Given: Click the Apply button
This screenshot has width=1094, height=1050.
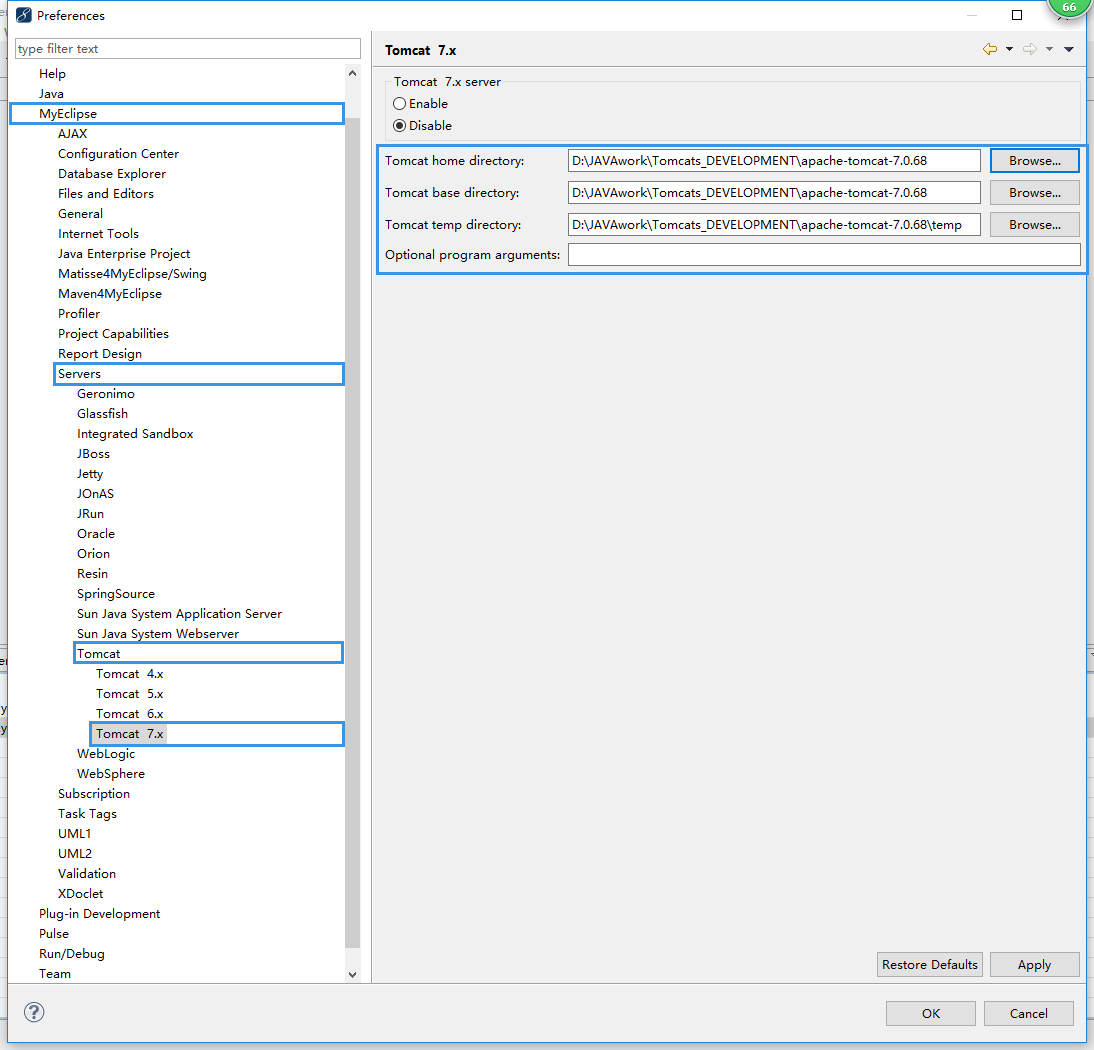Looking at the screenshot, I should tap(1034, 964).
